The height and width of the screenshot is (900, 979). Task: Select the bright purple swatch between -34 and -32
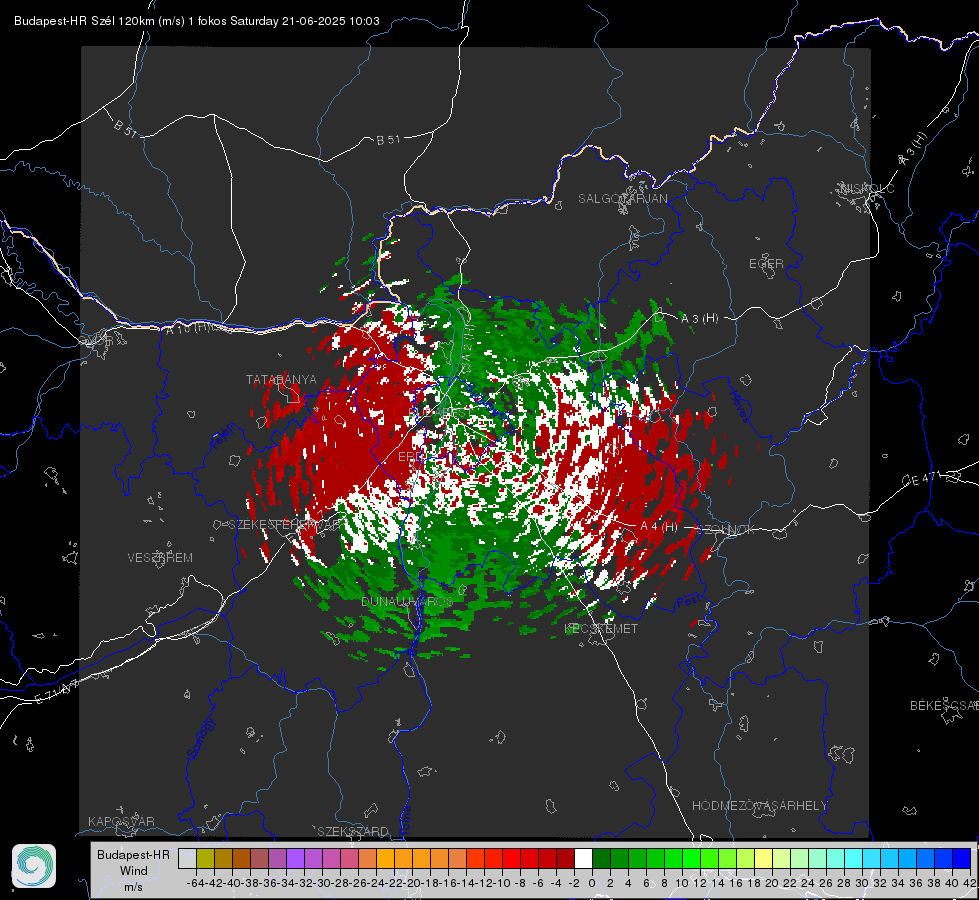295,858
